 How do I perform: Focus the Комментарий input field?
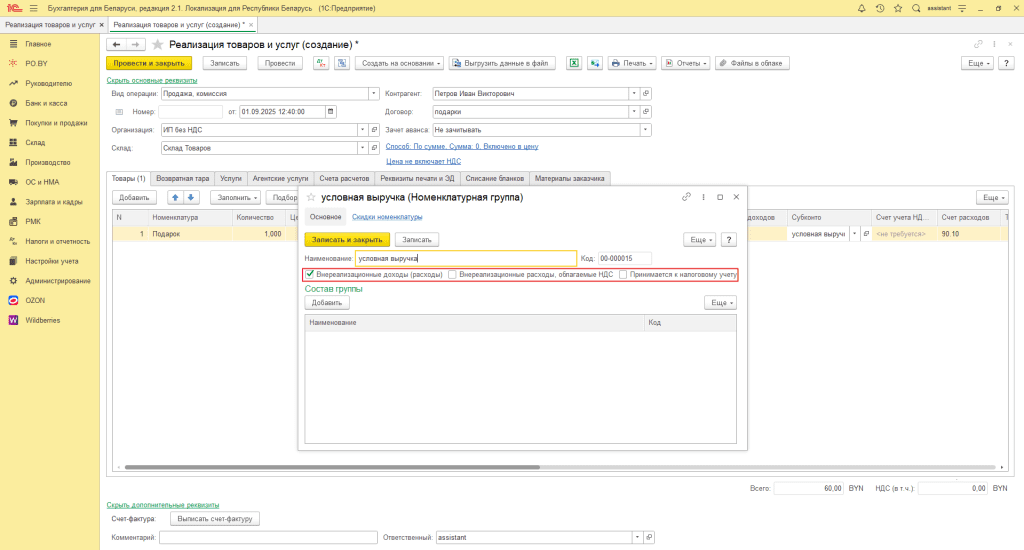tap(268, 538)
